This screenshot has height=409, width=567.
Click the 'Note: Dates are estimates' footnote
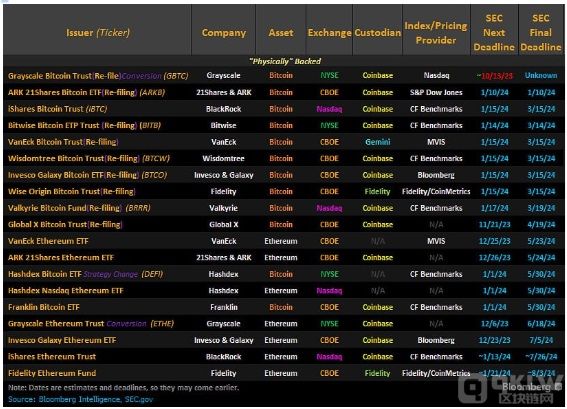[123, 388]
